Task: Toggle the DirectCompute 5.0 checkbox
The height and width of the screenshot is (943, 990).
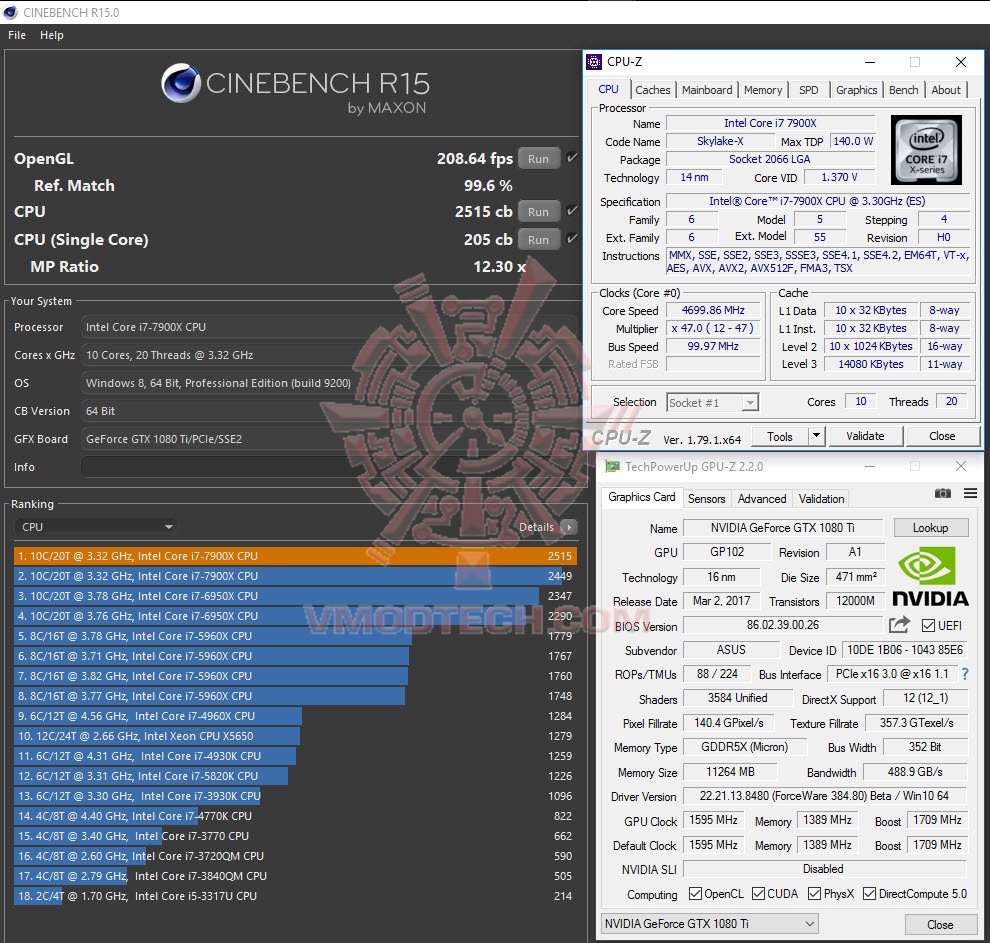Action: [869, 894]
